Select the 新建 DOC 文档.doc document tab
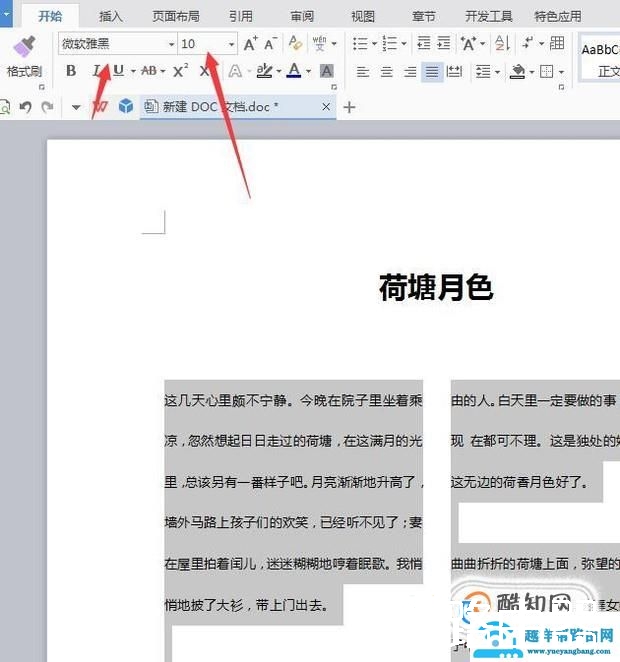Screen dimensions: 620x662 click(238, 107)
